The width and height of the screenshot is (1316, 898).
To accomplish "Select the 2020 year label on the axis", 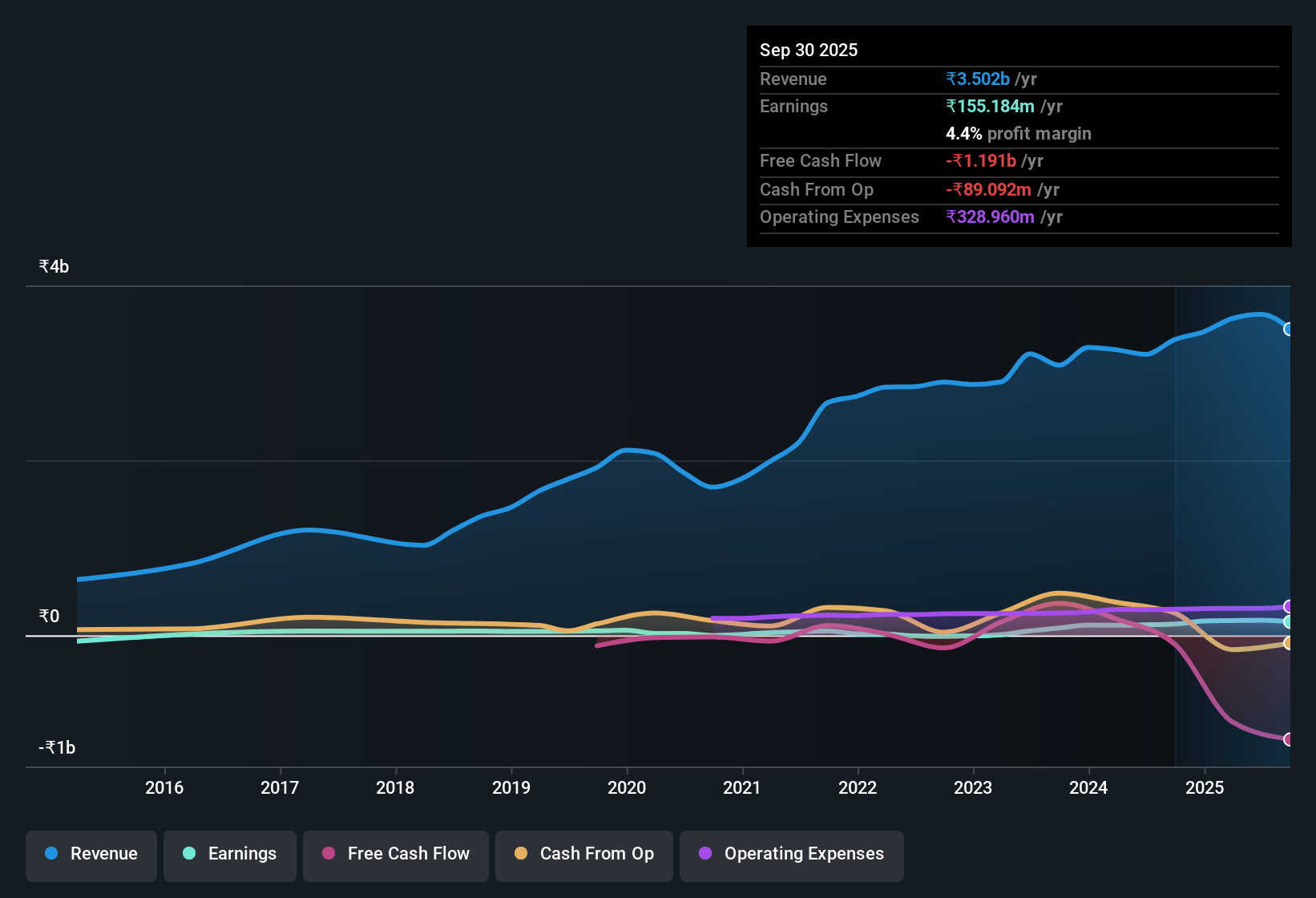I will click(628, 788).
